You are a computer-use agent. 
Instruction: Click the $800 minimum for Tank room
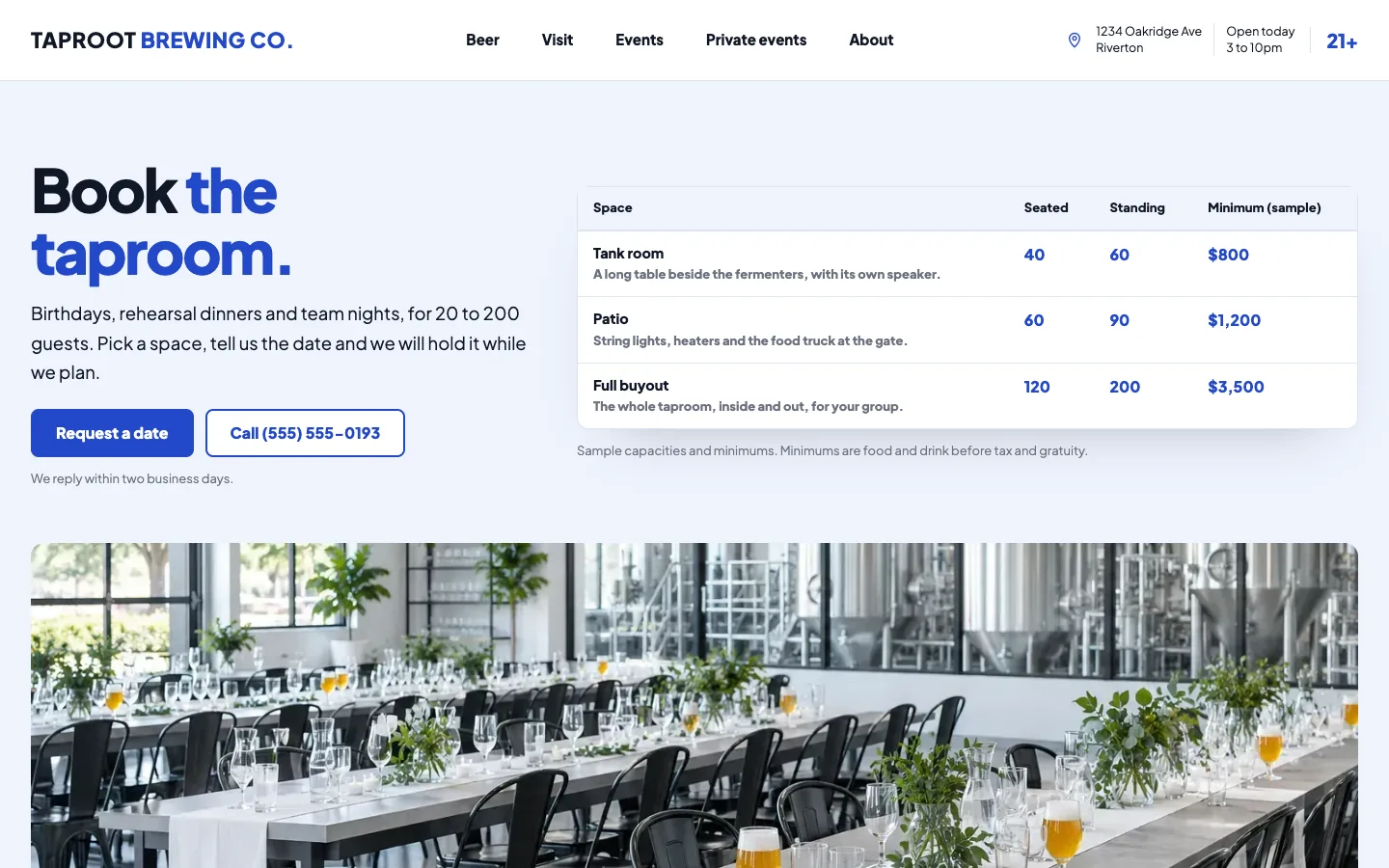coord(1228,255)
